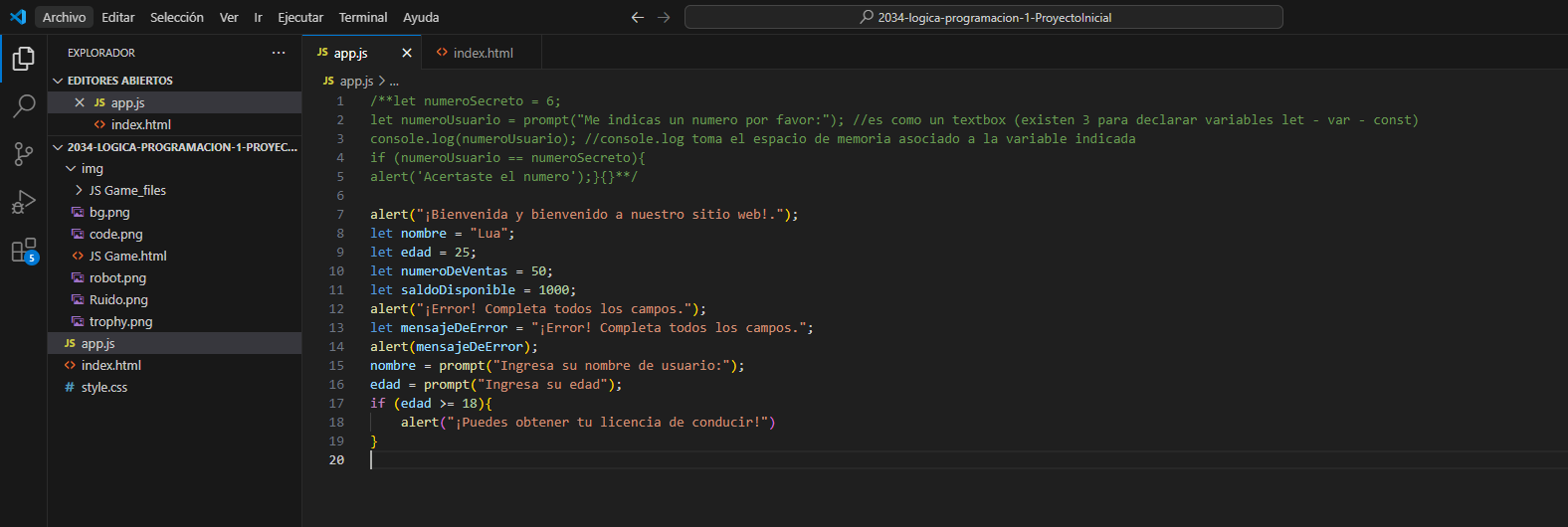Collapse the 2034-LOGICA-PROGRAMACION project section

[58, 147]
